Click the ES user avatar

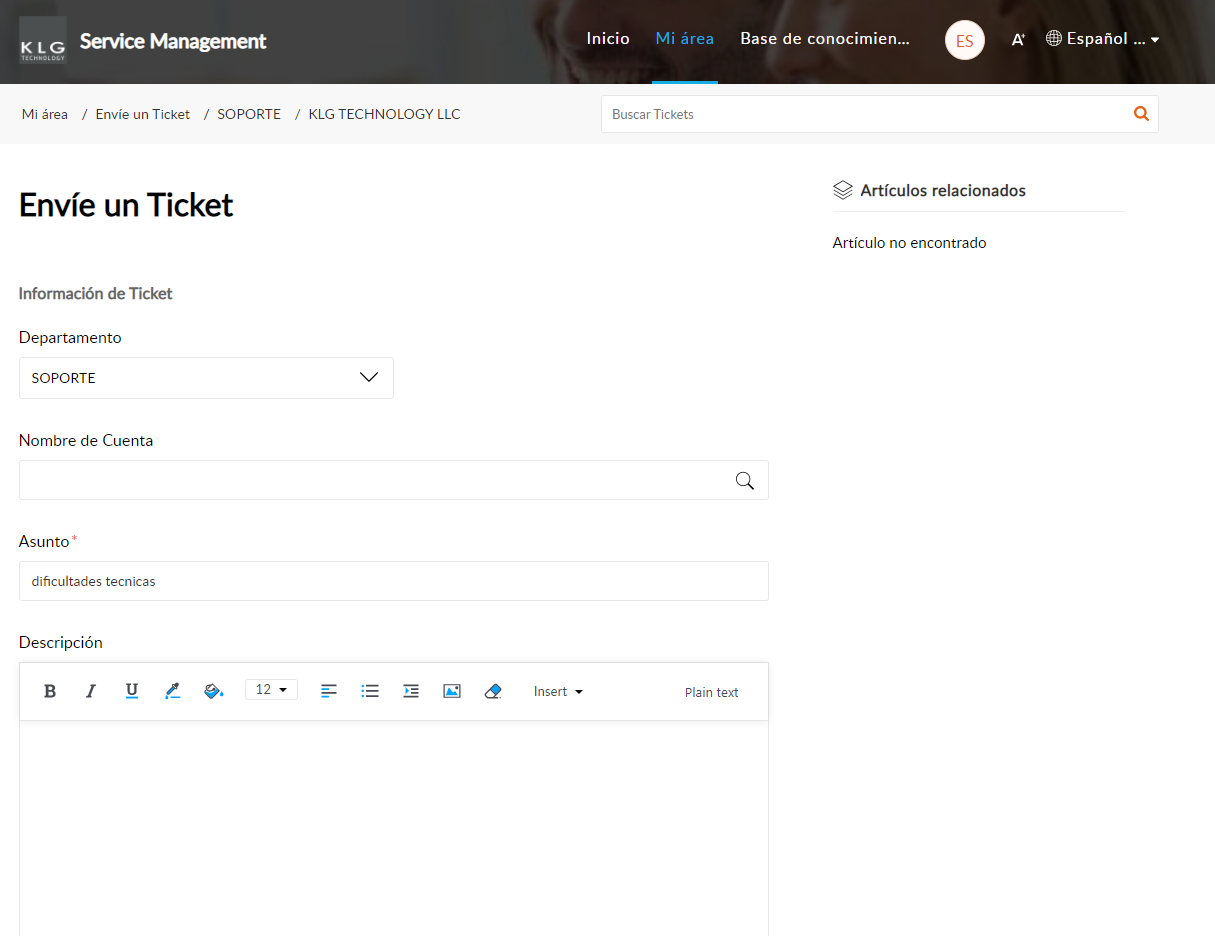click(965, 41)
